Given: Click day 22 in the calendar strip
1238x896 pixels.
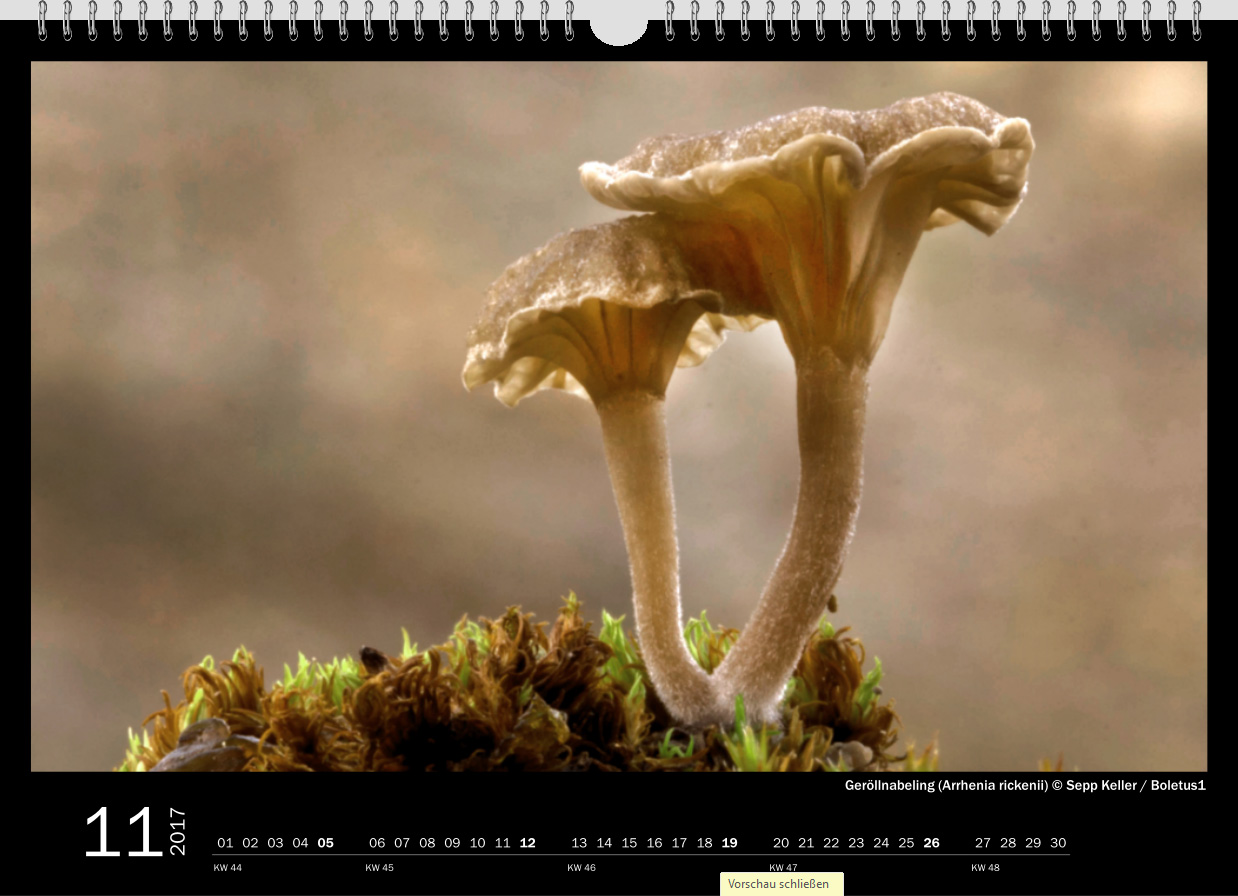Looking at the screenshot, I should [831, 843].
